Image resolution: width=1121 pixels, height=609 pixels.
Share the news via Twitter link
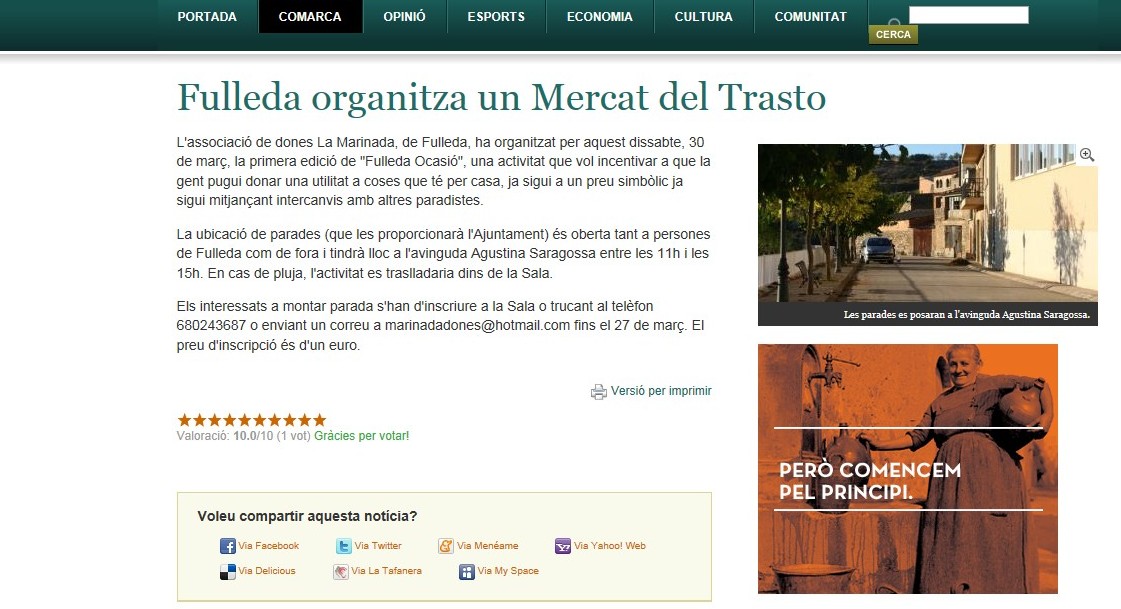(x=377, y=546)
